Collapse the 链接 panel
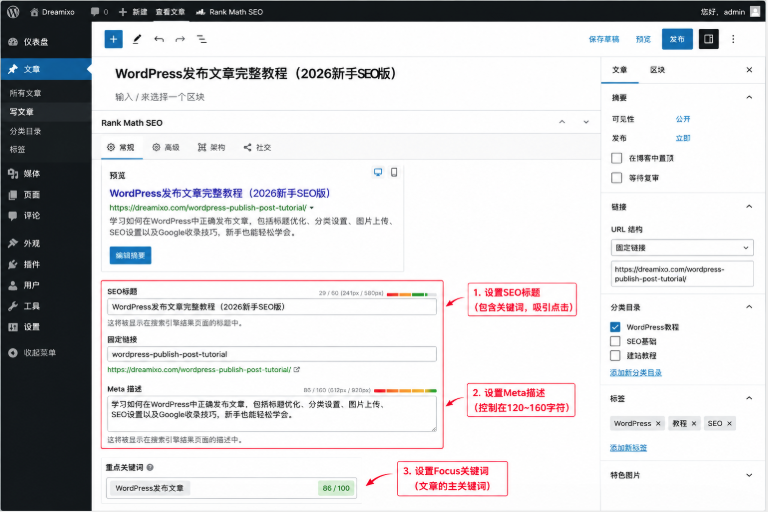This screenshot has width=768, height=512. click(749, 207)
